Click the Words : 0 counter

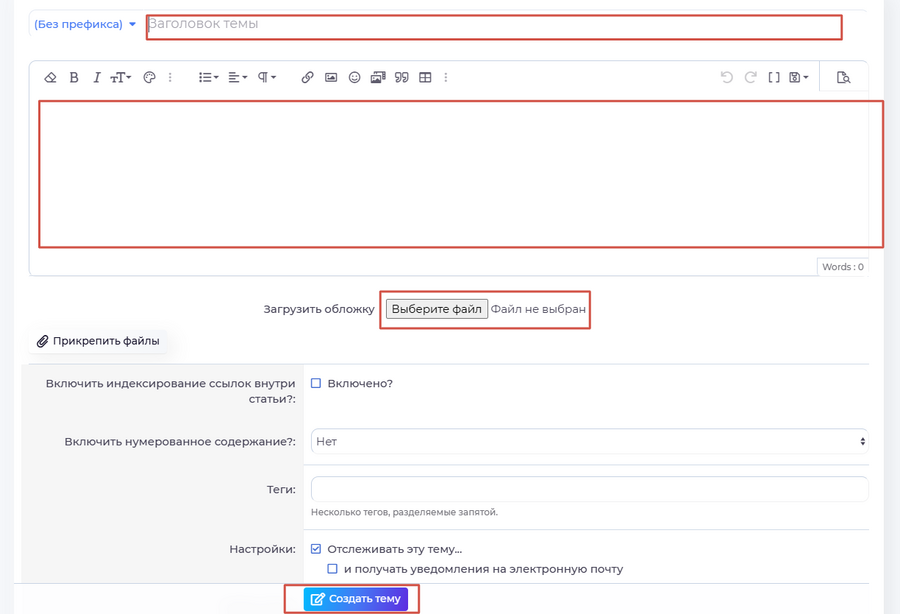(x=842, y=267)
